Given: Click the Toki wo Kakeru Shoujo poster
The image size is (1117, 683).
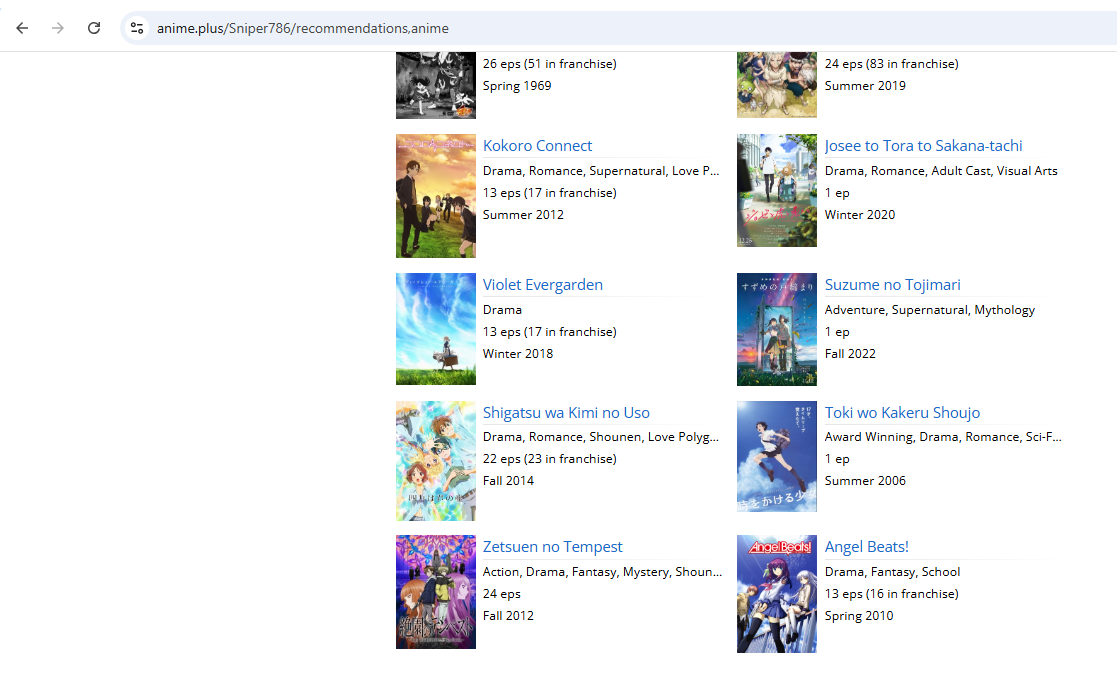Looking at the screenshot, I should coord(776,457).
